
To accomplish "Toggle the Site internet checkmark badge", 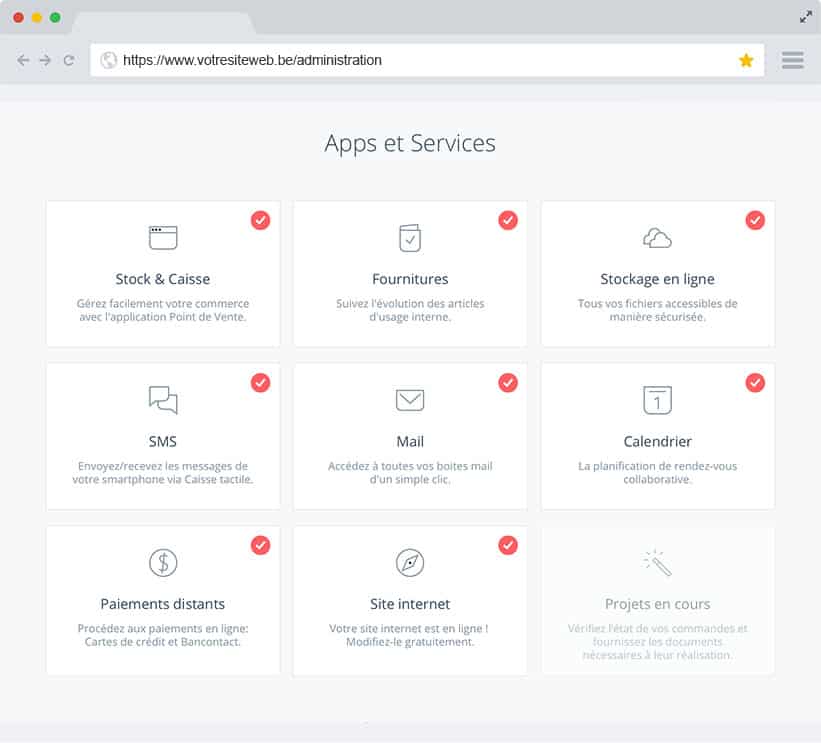I will (x=508, y=545).
